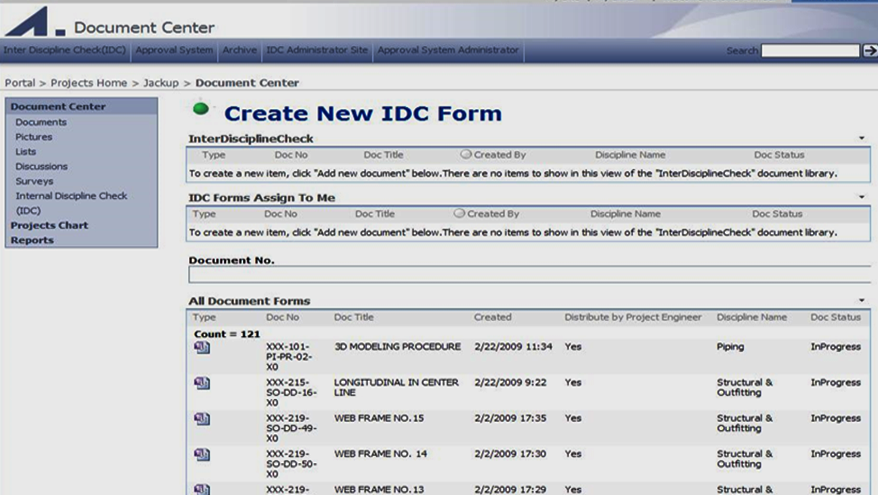Open document icon for WEB FRAME NO.15

pyautogui.click(x=202, y=419)
